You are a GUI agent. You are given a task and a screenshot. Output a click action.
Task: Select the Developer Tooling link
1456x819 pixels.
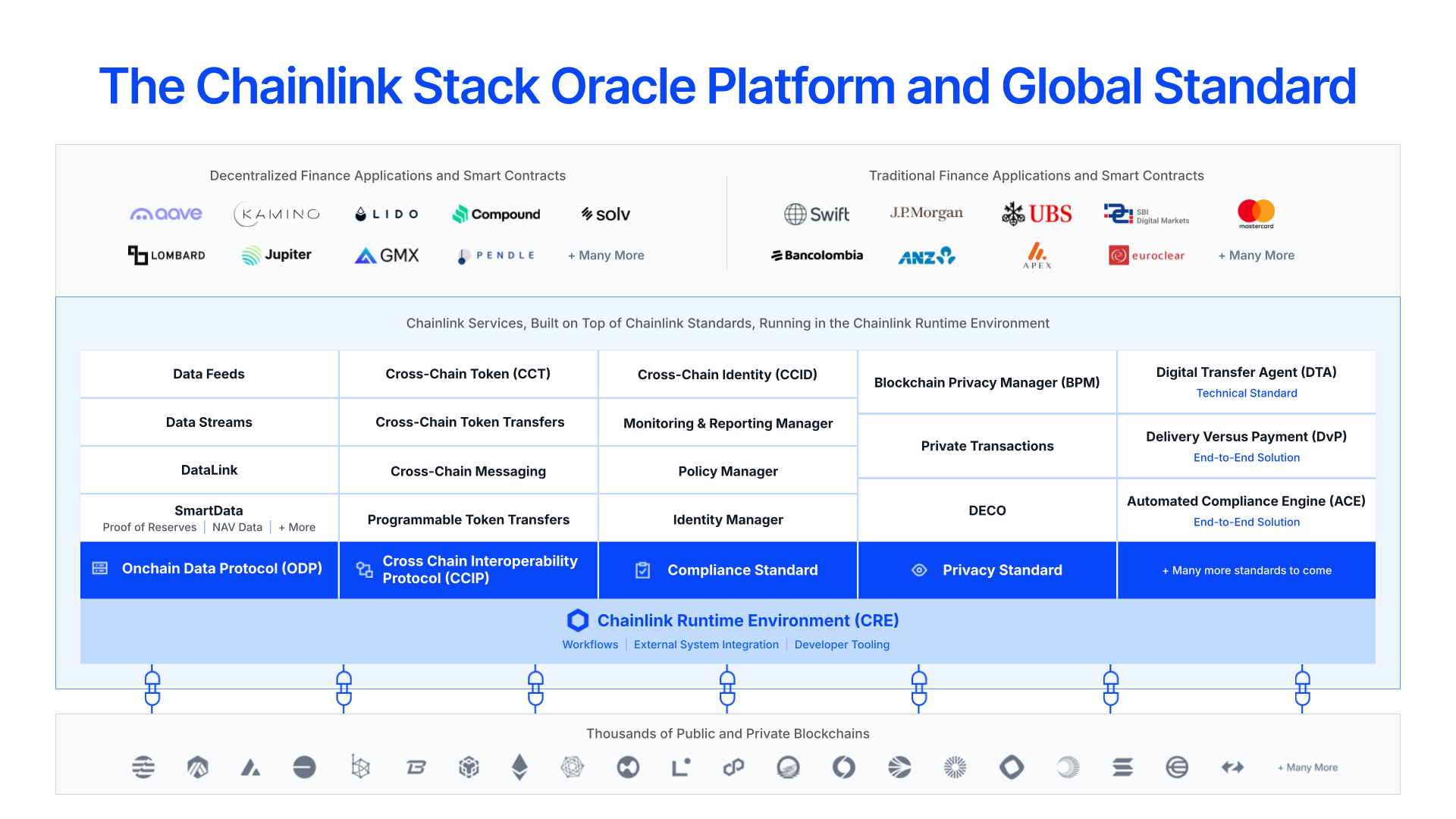[x=842, y=645]
